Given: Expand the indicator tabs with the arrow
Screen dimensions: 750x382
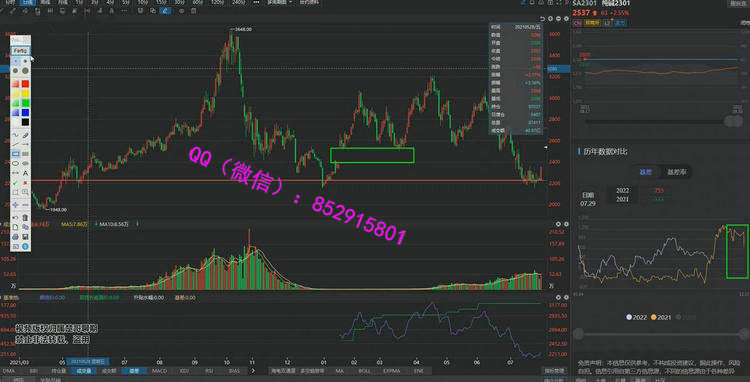Looking at the screenshot, I should point(253,371).
